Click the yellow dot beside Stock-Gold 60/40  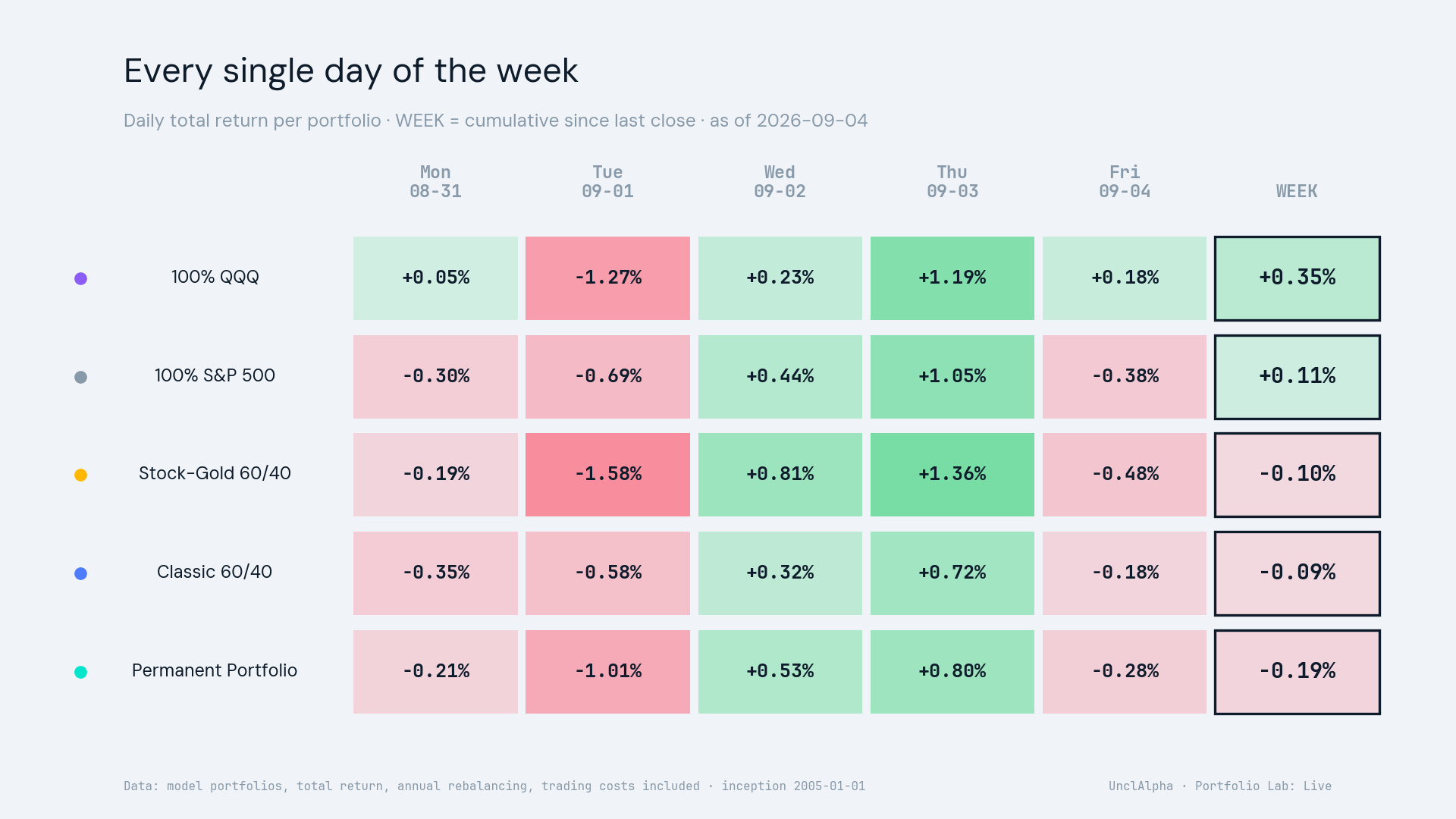(x=80, y=475)
